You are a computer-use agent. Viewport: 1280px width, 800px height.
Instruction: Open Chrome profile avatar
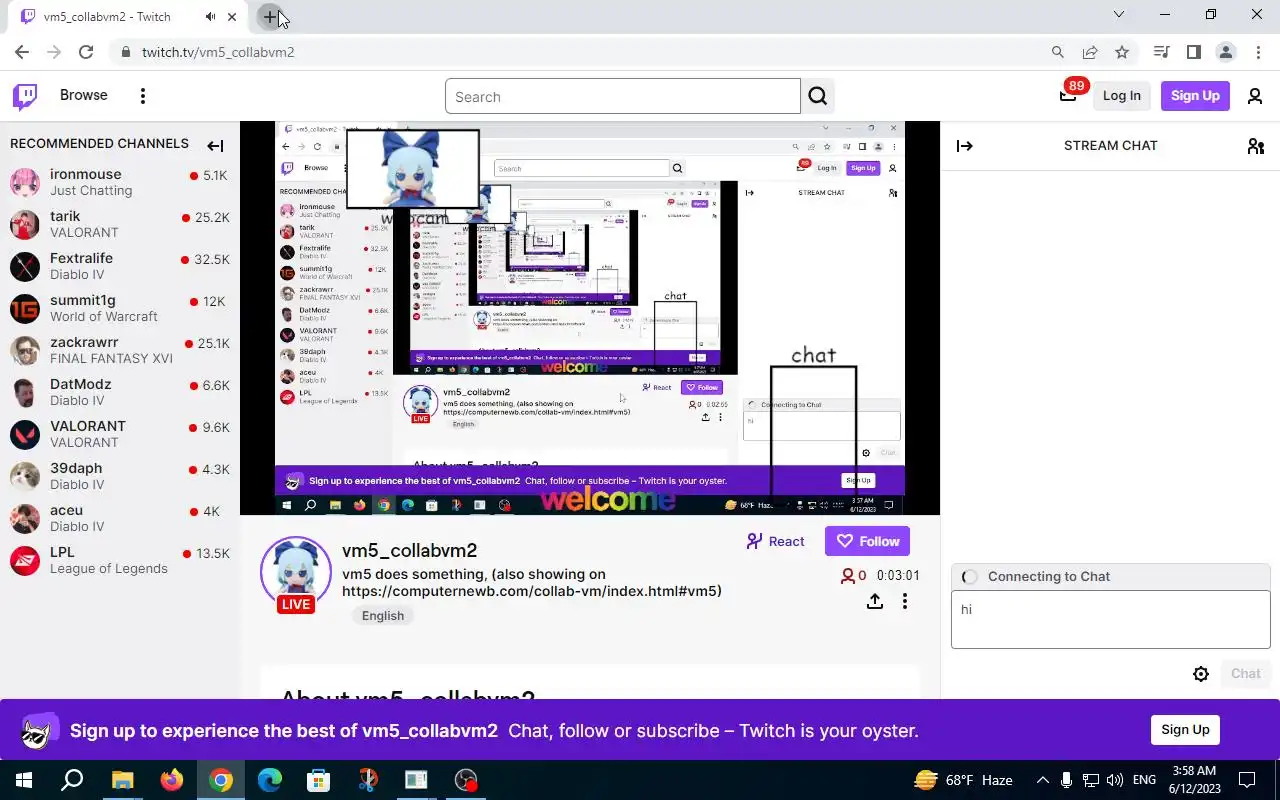tap(1225, 52)
